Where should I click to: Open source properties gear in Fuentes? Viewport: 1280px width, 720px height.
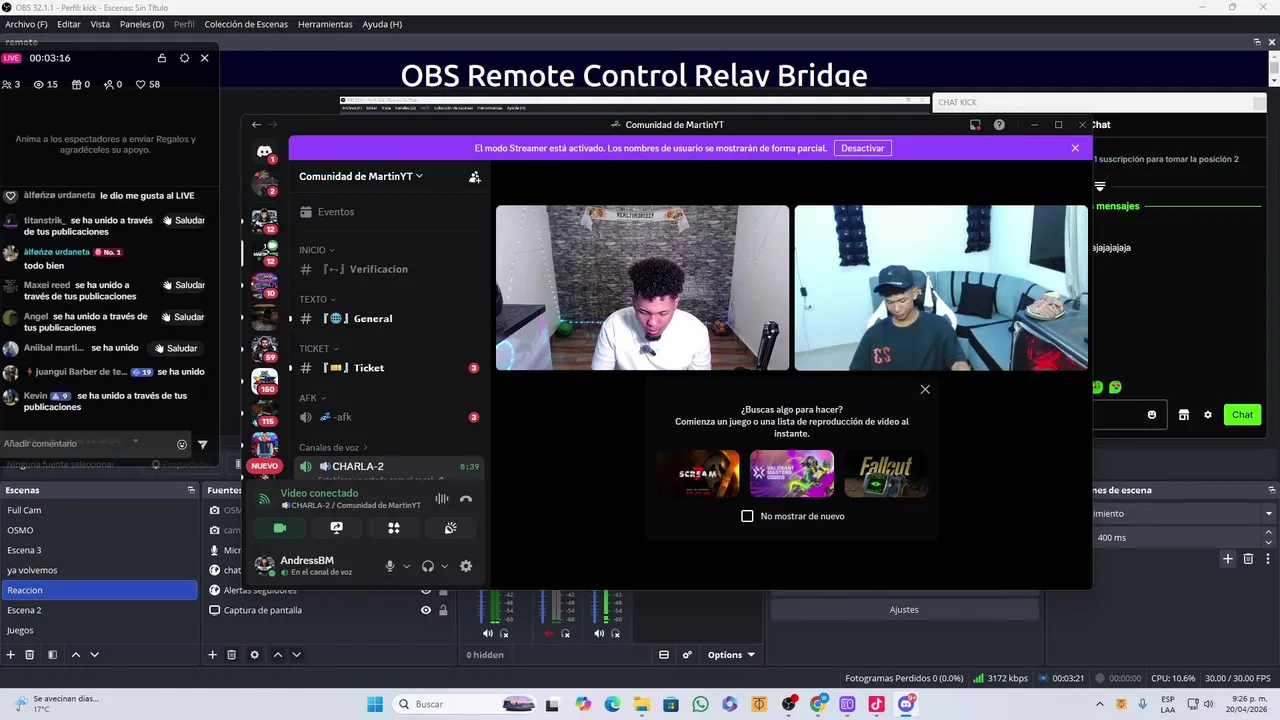point(254,655)
